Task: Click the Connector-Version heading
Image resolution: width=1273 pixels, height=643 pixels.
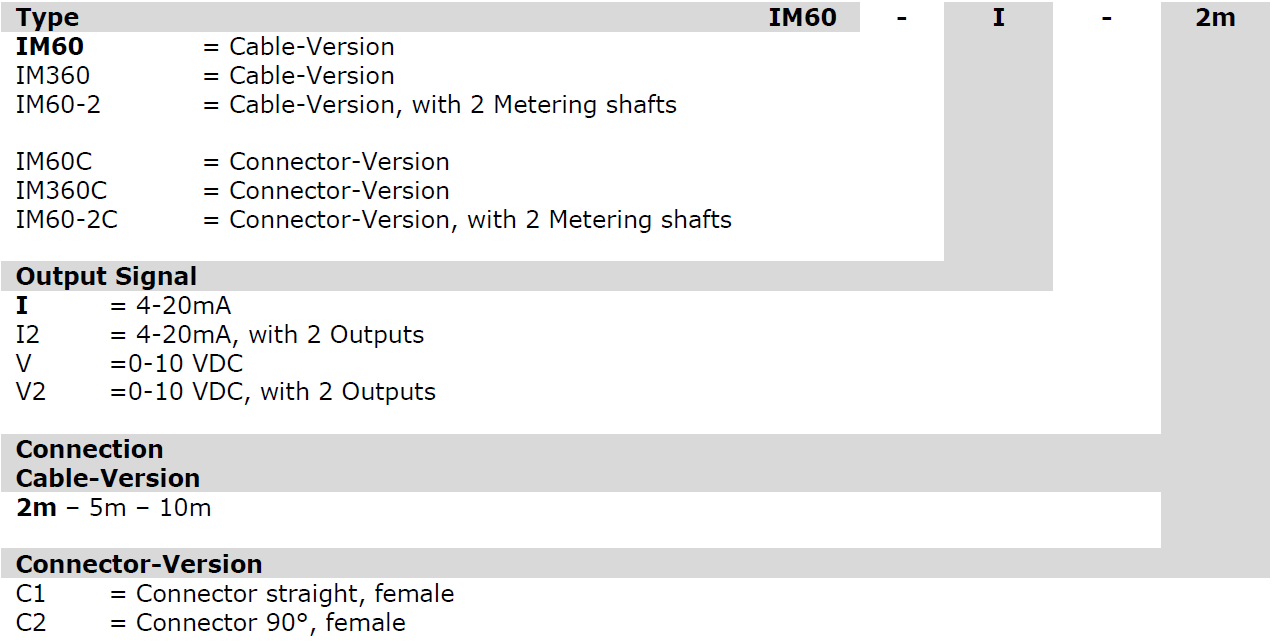Action: (x=138, y=564)
